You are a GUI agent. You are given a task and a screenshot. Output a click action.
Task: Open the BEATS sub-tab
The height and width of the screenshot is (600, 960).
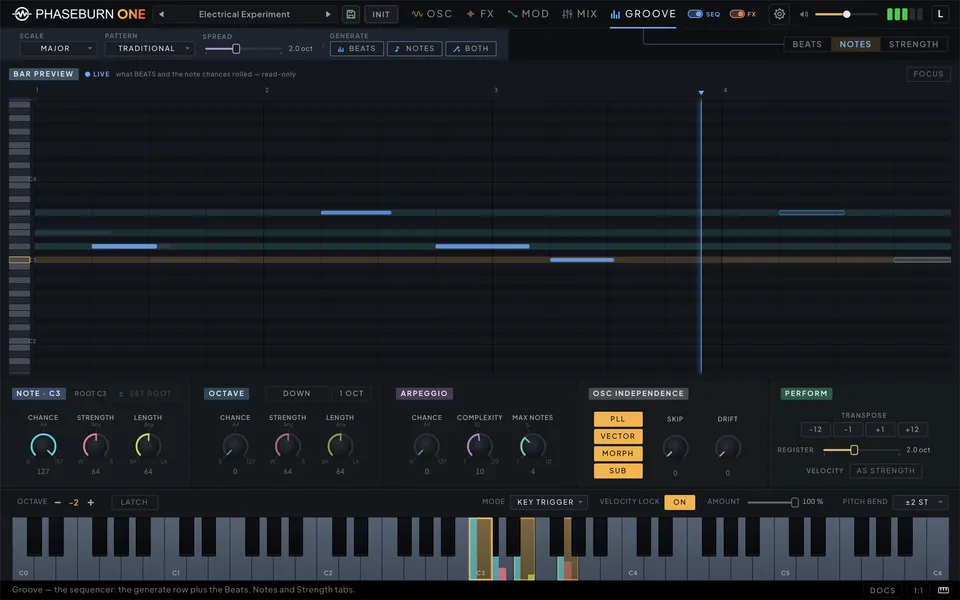tap(807, 44)
